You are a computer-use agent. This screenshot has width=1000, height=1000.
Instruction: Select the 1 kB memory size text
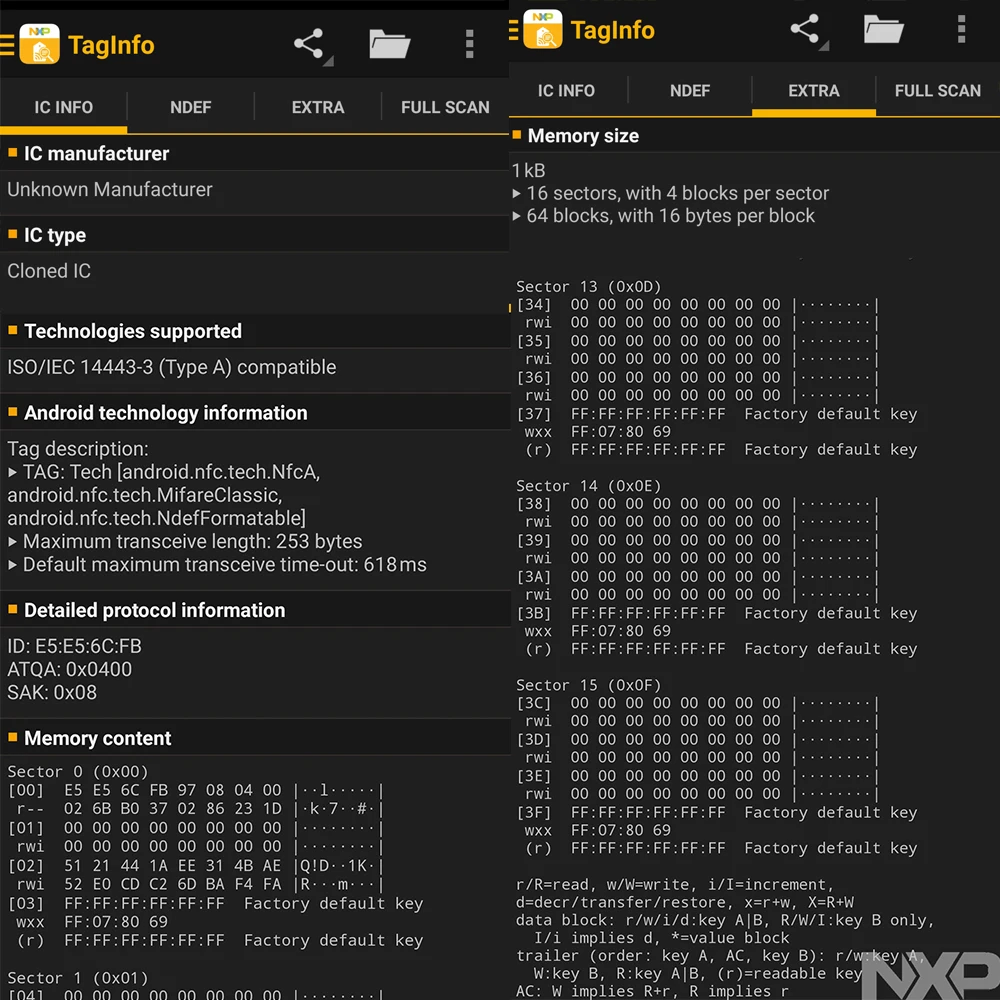pyautogui.click(x=529, y=170)
